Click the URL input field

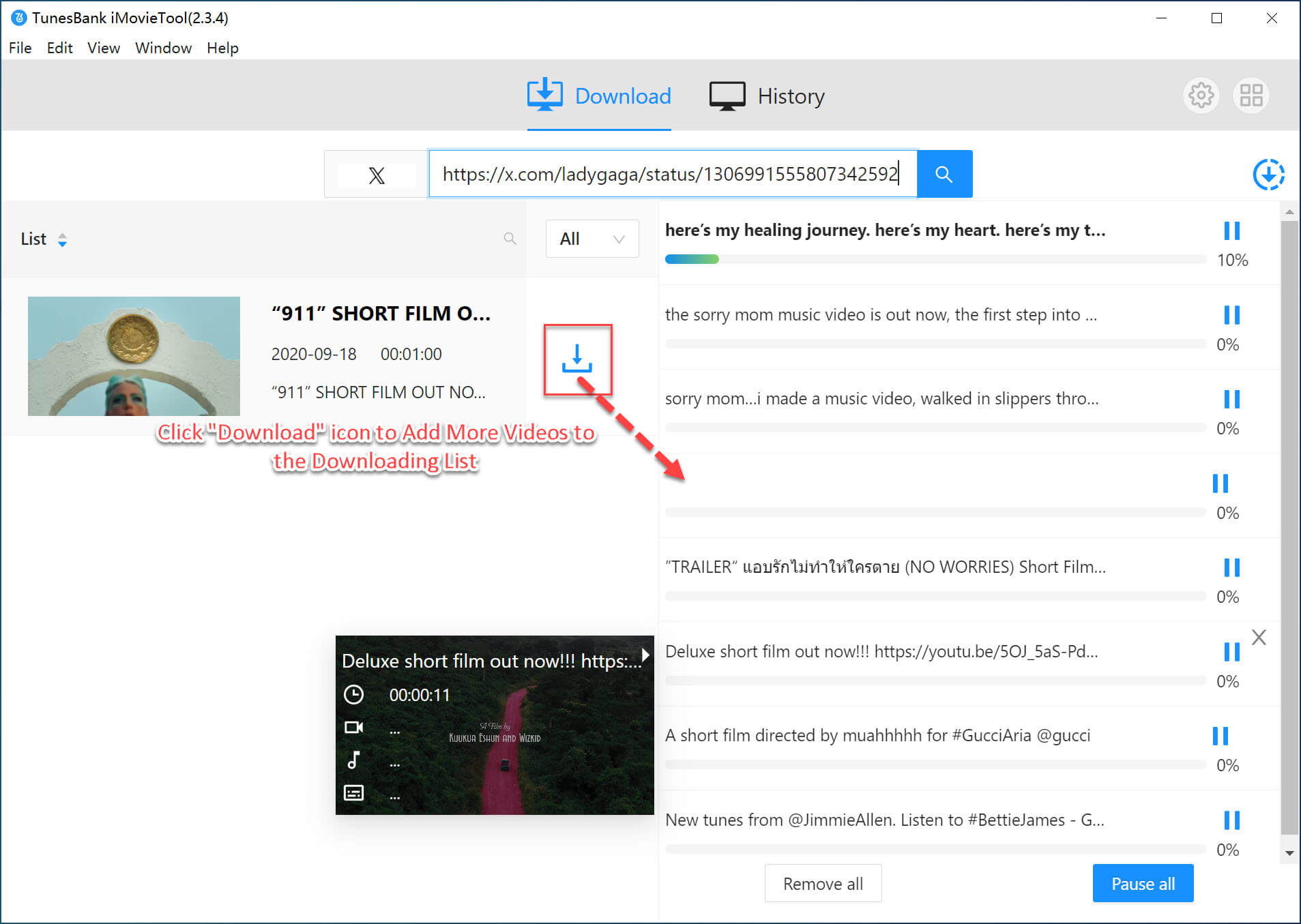click(x=673, y=174)
